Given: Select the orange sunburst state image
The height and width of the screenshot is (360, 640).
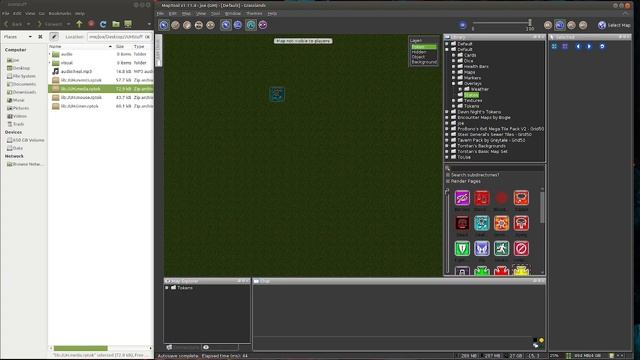Looking at the screenshot, I should coord(501,223).
